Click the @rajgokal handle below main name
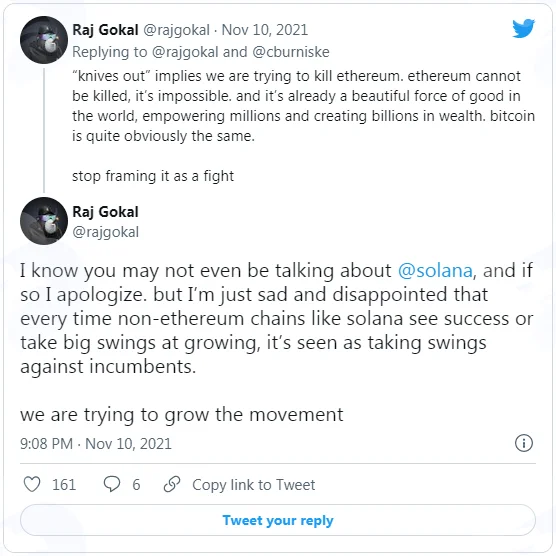The image size is (556, 556). click(x=105, y=232)
